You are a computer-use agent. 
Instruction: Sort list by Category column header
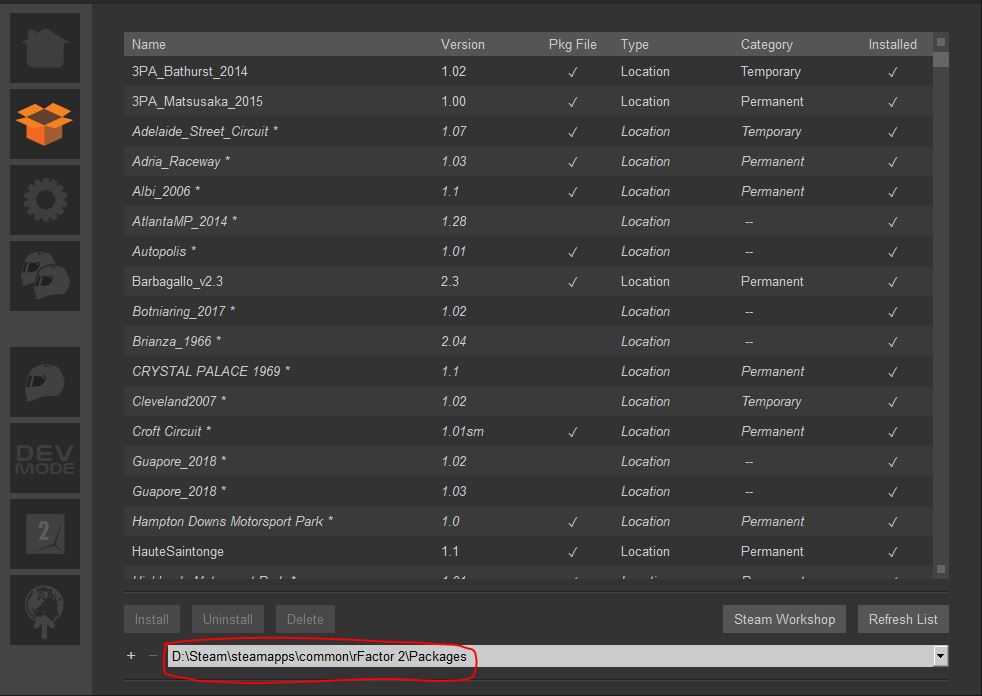766,44
